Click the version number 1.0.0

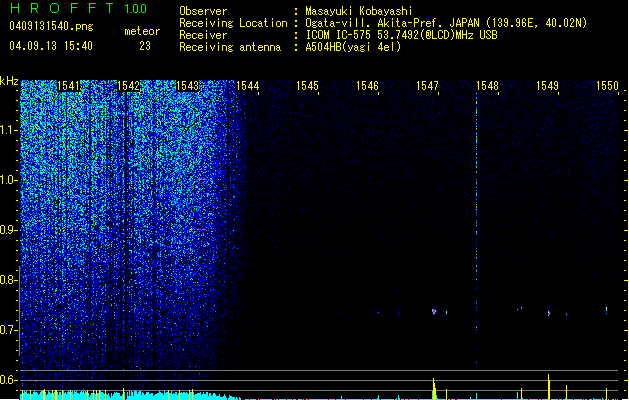(x=135, y=8)
